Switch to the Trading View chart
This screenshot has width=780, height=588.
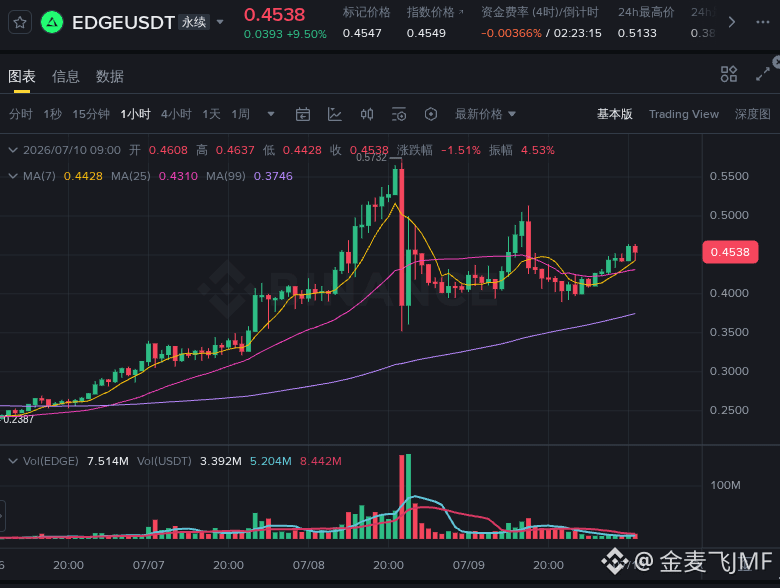click(x=684, y=114)
